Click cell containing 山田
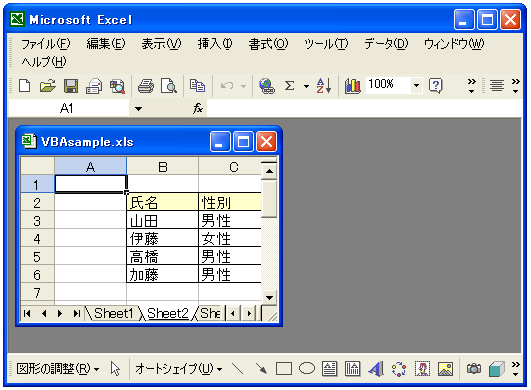 pos(163,221)
